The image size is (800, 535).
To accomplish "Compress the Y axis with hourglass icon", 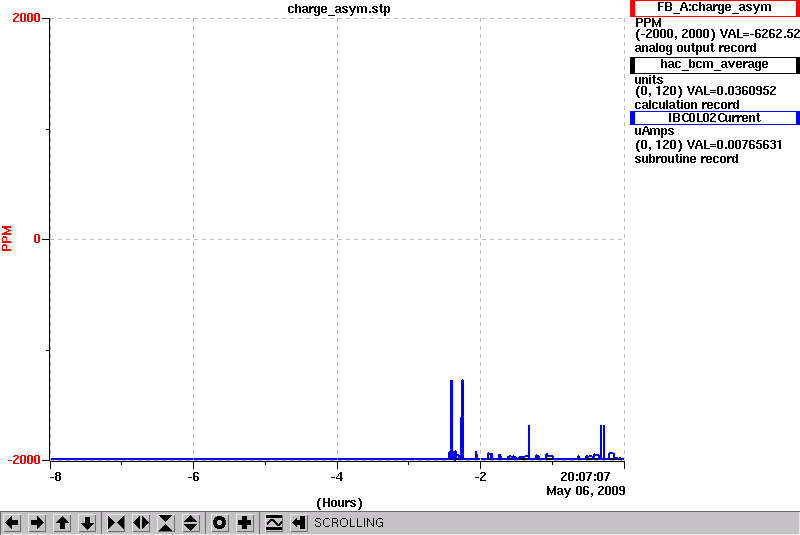I will (x=166, y=523).
